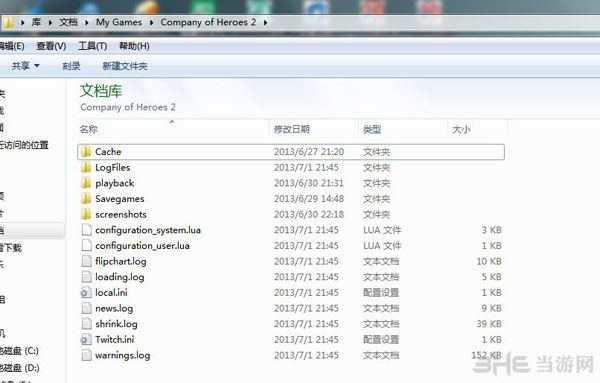Click the 152 KB size of warnings.log
This screenshot has width=600, height=383.
pos(486,355)
